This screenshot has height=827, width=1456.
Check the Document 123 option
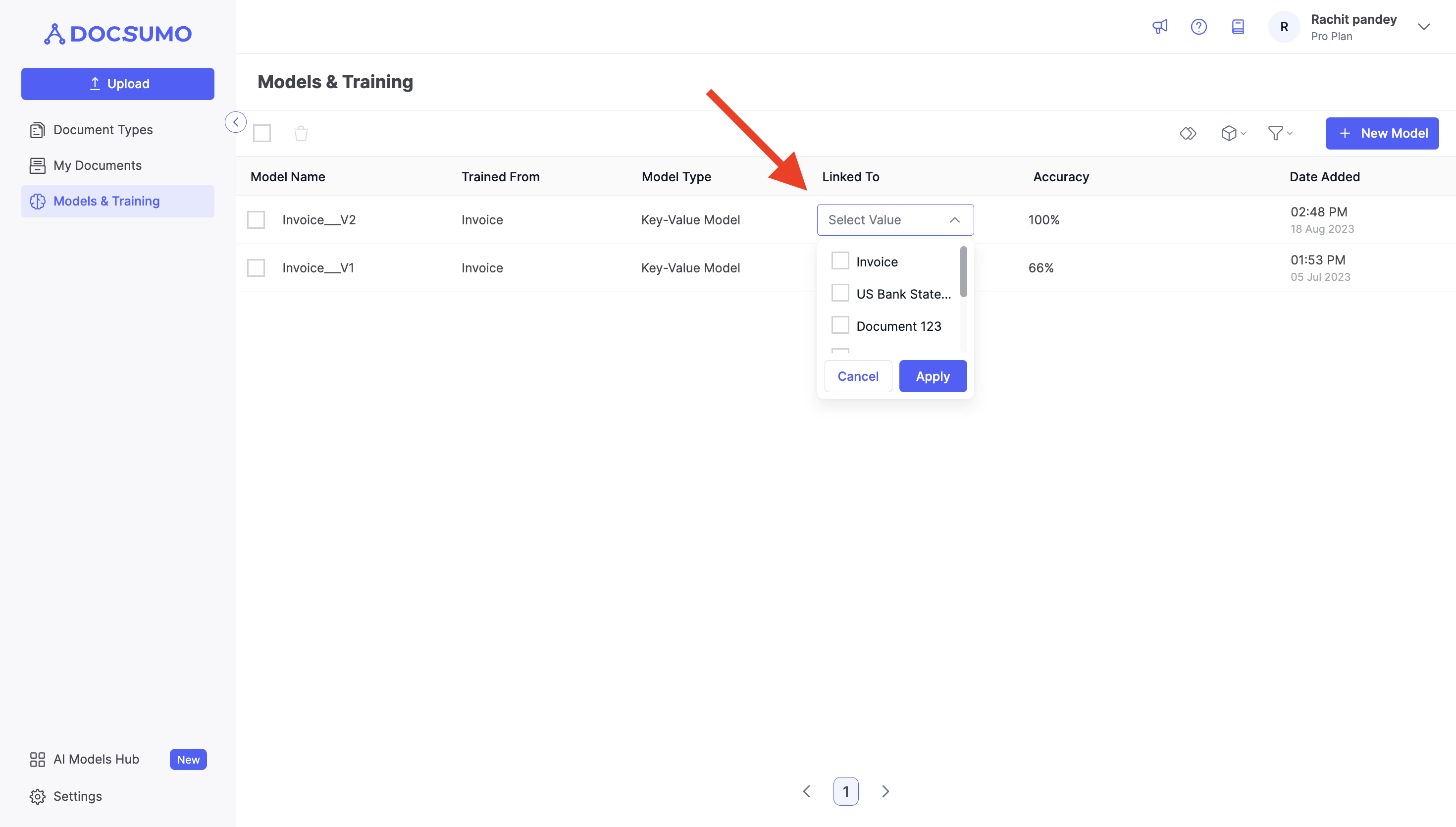point(840,325)
